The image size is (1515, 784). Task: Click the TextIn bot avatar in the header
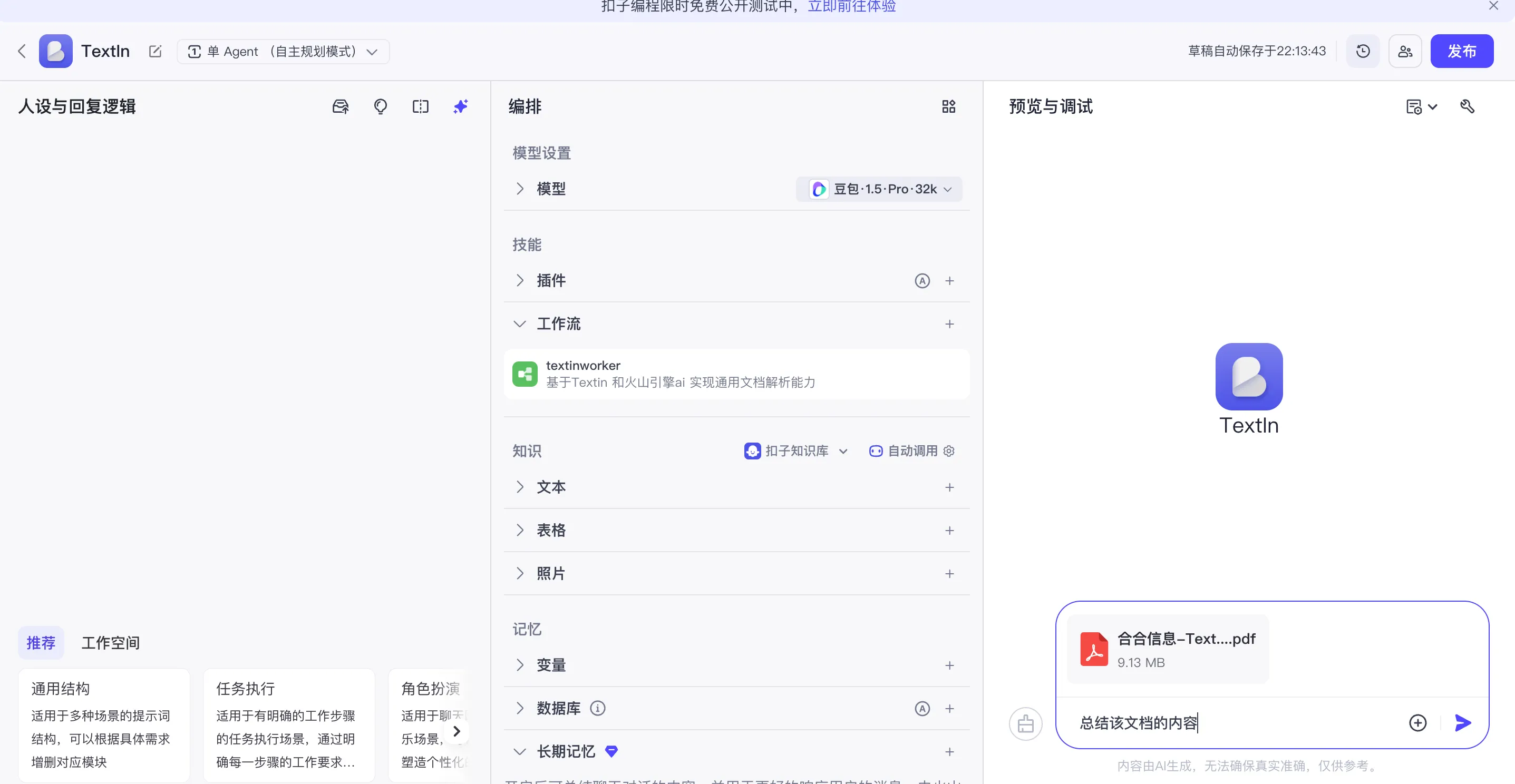56,51
